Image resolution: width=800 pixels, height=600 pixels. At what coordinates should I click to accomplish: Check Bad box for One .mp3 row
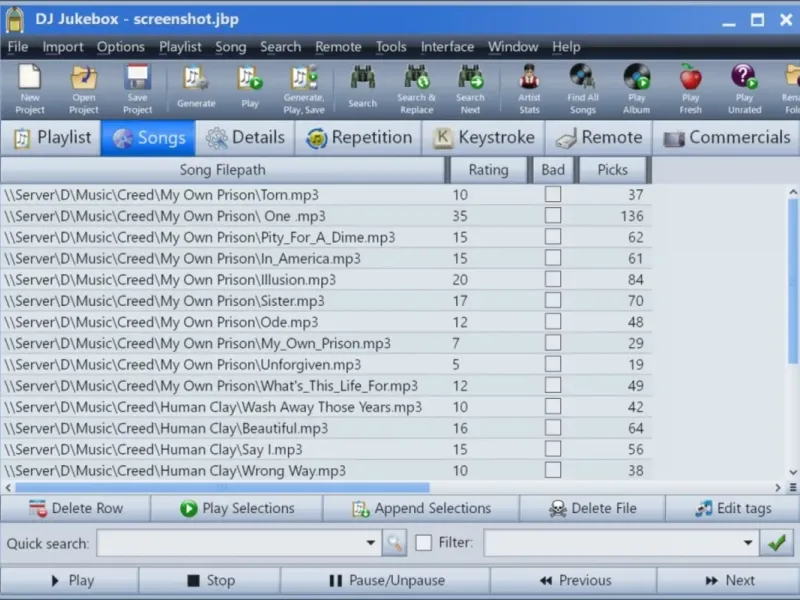coord(553,215)
